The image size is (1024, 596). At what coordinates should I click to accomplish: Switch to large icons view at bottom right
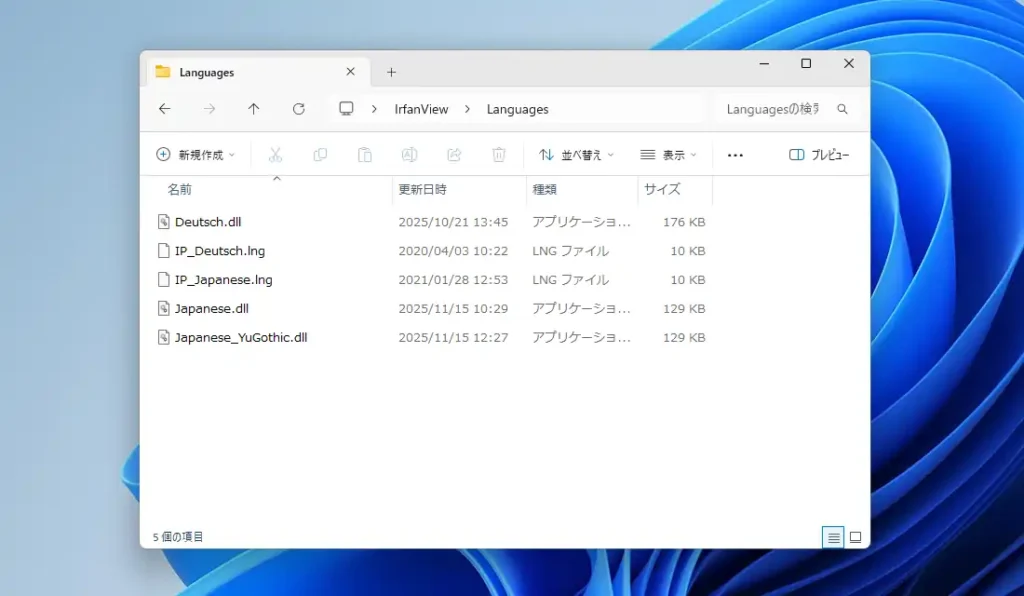855,537
